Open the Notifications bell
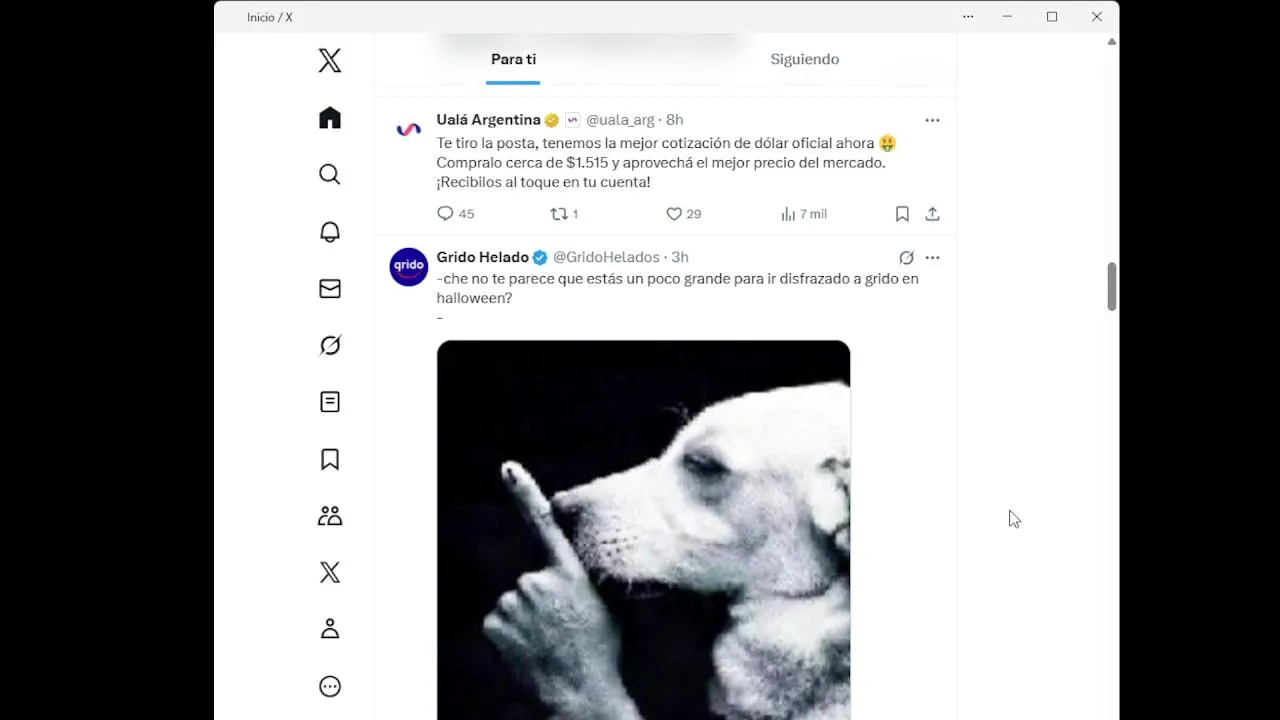 point(330,232)
